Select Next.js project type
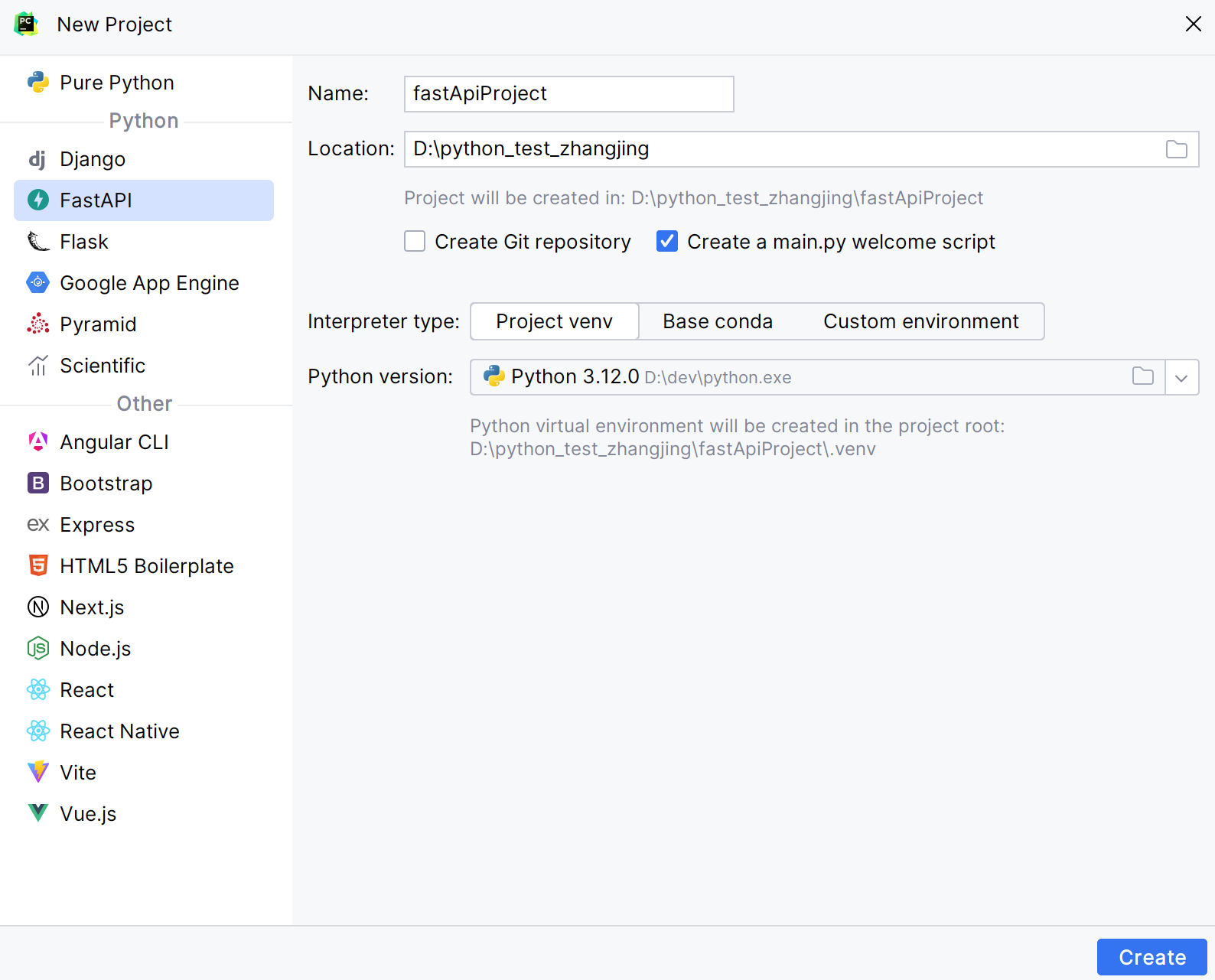The height and width of the screenshot is (980, 1215). pos(144,607)
